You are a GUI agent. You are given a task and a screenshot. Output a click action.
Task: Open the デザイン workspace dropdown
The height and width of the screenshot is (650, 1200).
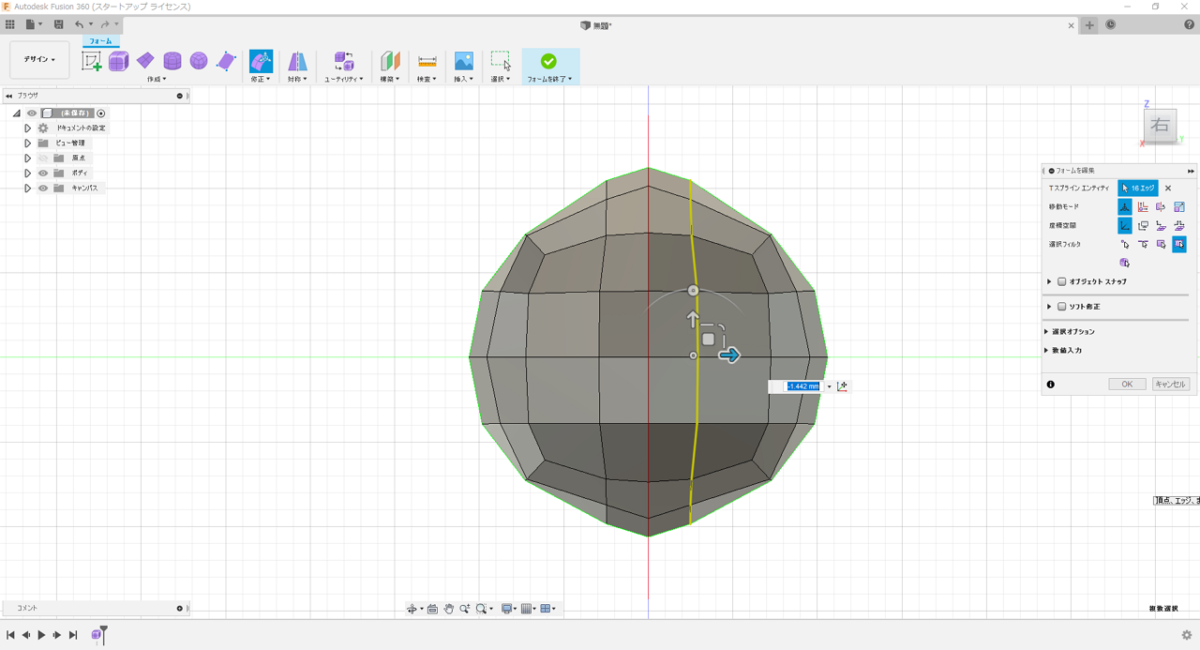(40, 59)
